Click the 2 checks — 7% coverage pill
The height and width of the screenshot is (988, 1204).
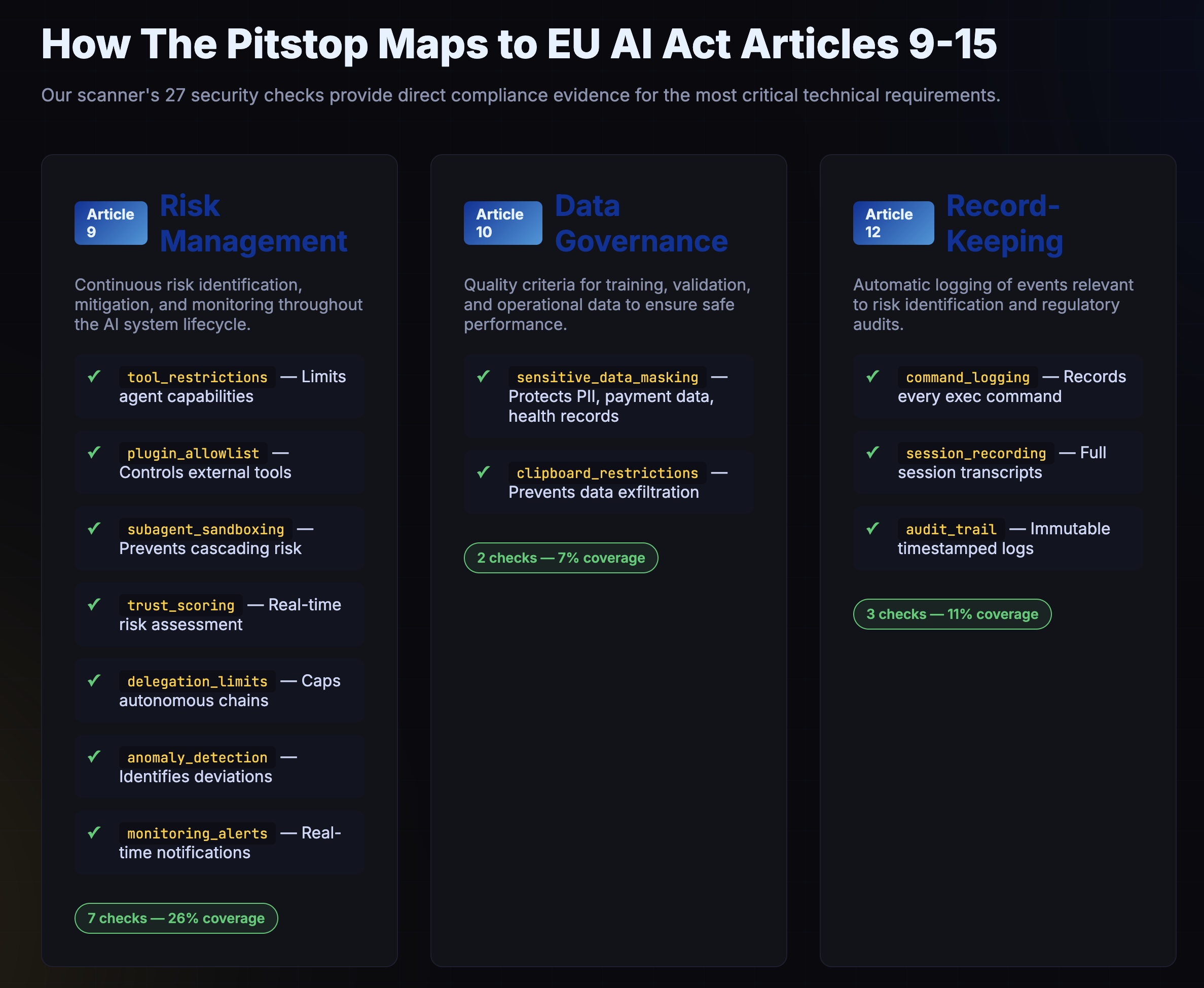point(561,558)
